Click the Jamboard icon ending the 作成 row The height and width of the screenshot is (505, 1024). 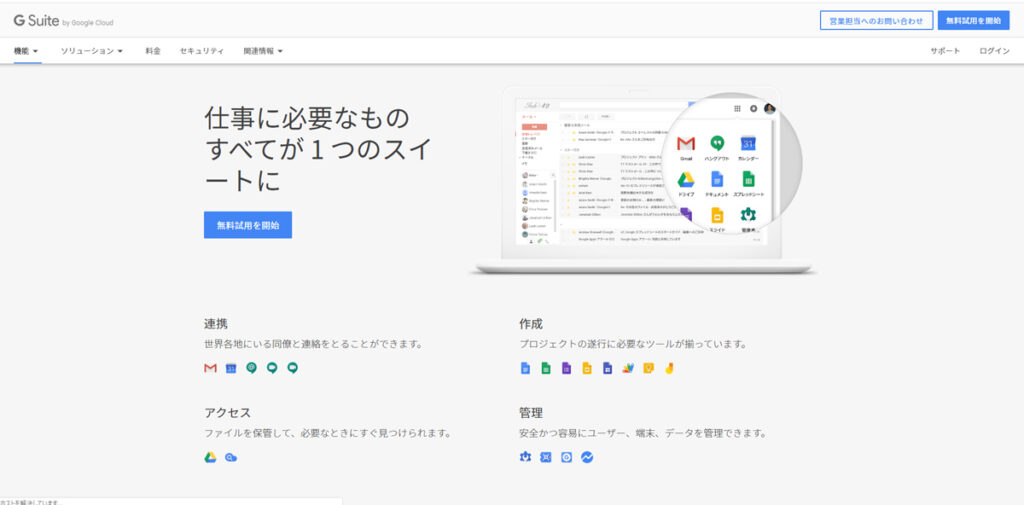(669, 368)
